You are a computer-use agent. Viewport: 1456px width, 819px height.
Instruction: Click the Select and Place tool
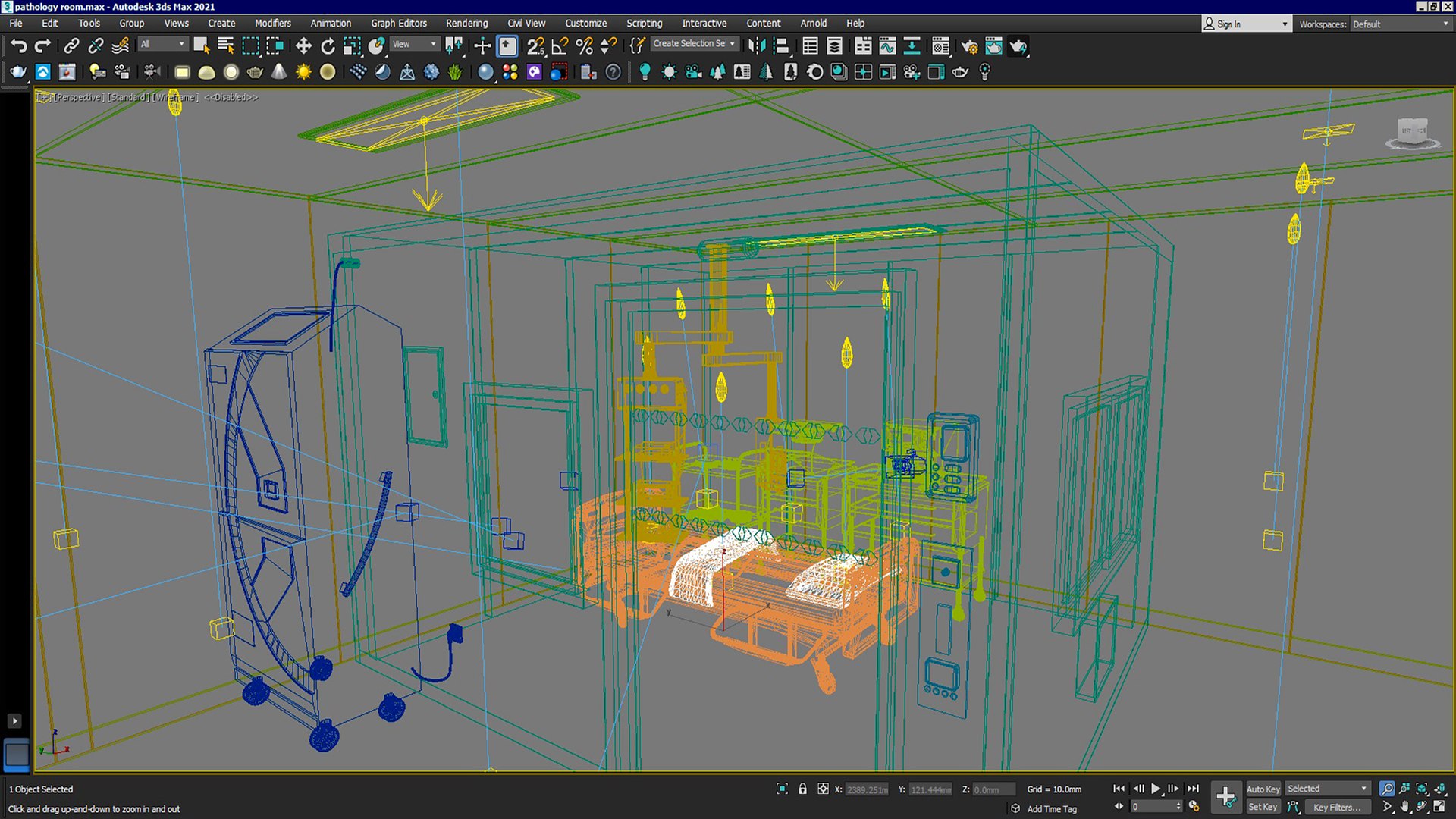[376, 46]
